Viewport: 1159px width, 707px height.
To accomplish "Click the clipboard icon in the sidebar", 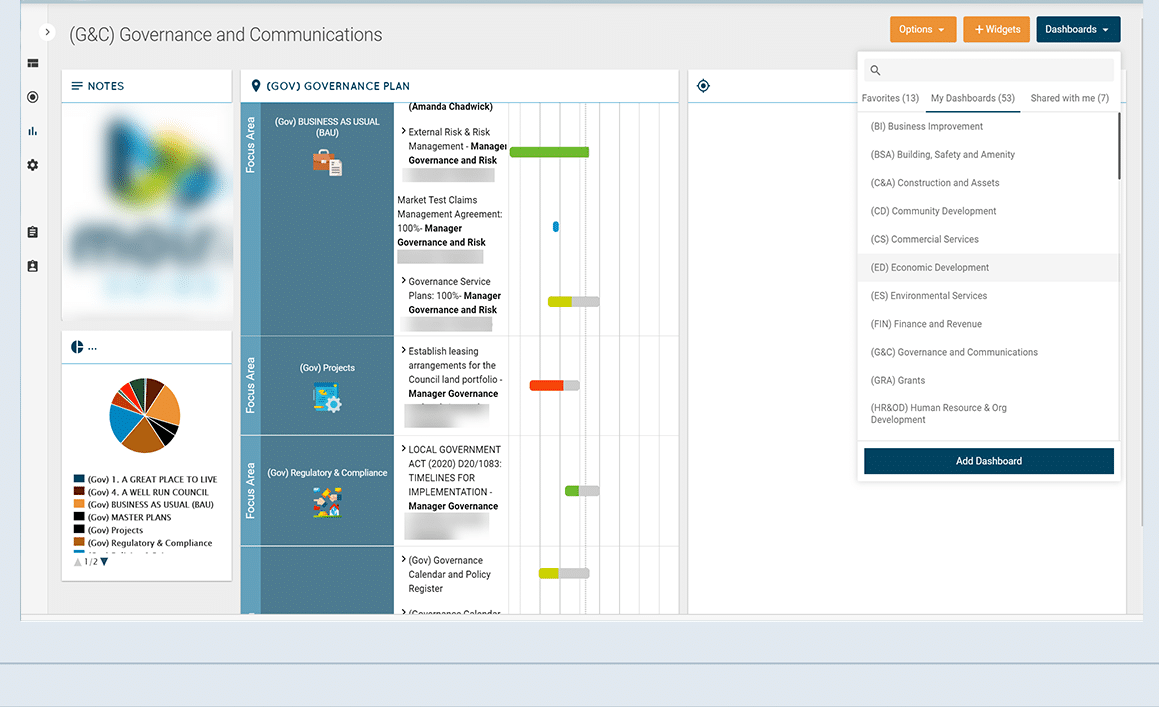I will pyautogui.click(x=32, y=231).
